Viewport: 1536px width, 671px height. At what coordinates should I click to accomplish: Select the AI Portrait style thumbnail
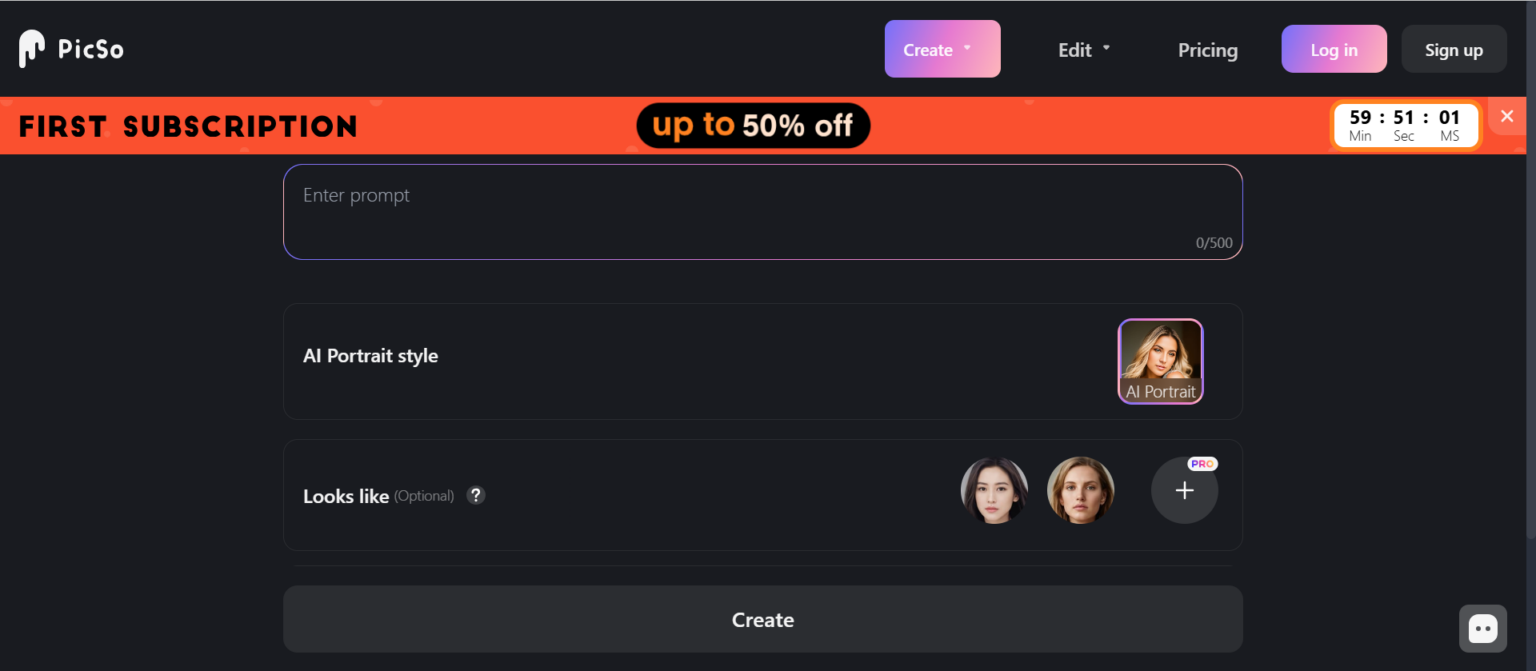point(1160,361)
